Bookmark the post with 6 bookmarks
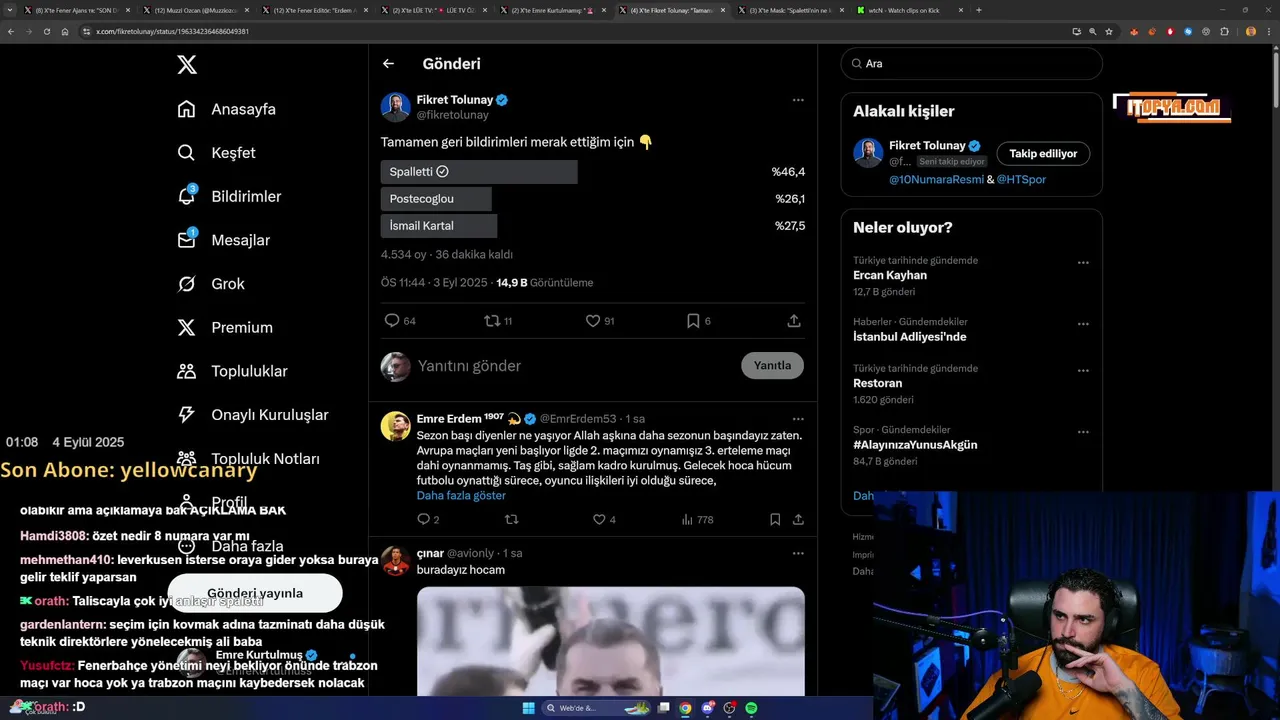This screenshot has height=720, width=1280. [x=698, y=321]
